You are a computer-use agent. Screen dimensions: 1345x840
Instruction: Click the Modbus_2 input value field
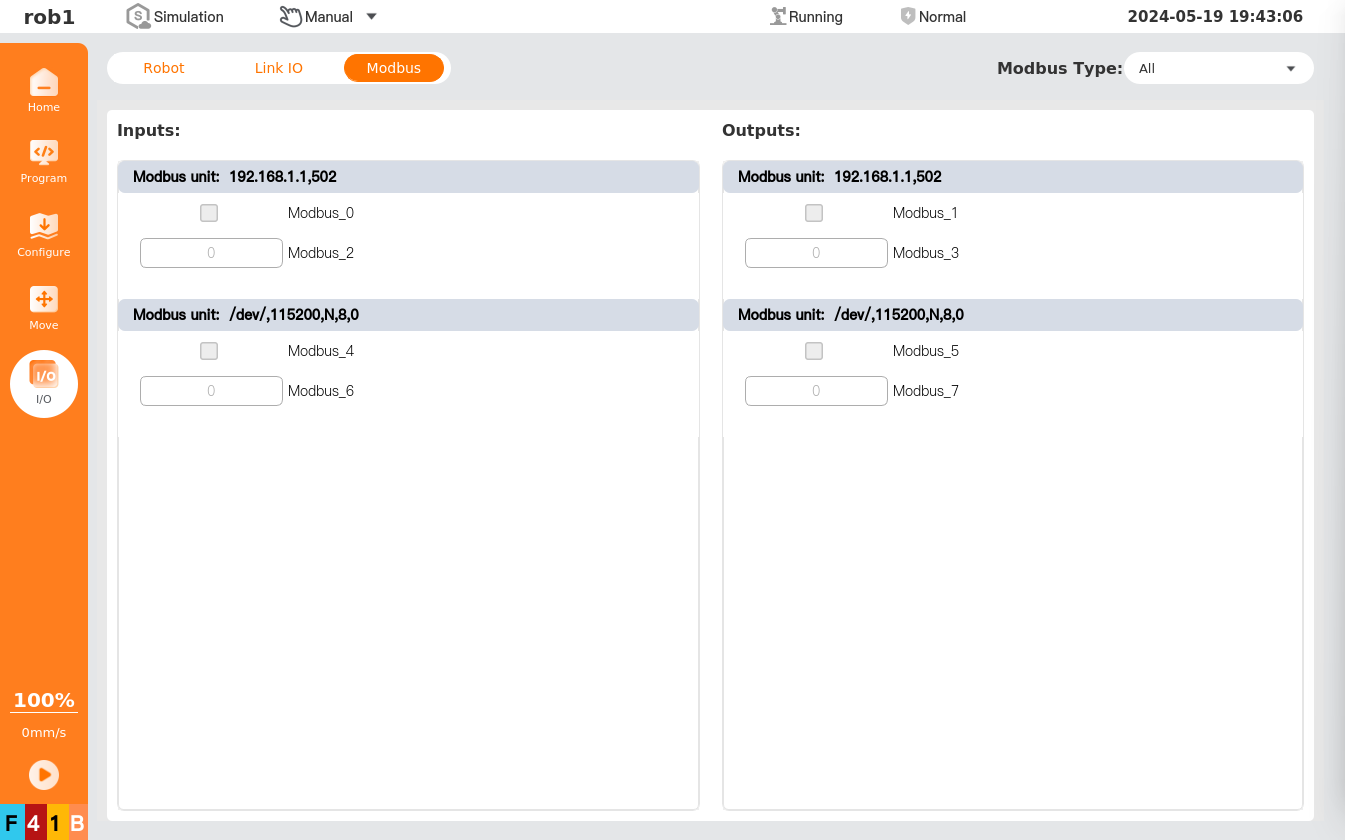click(x=210, y=252)
